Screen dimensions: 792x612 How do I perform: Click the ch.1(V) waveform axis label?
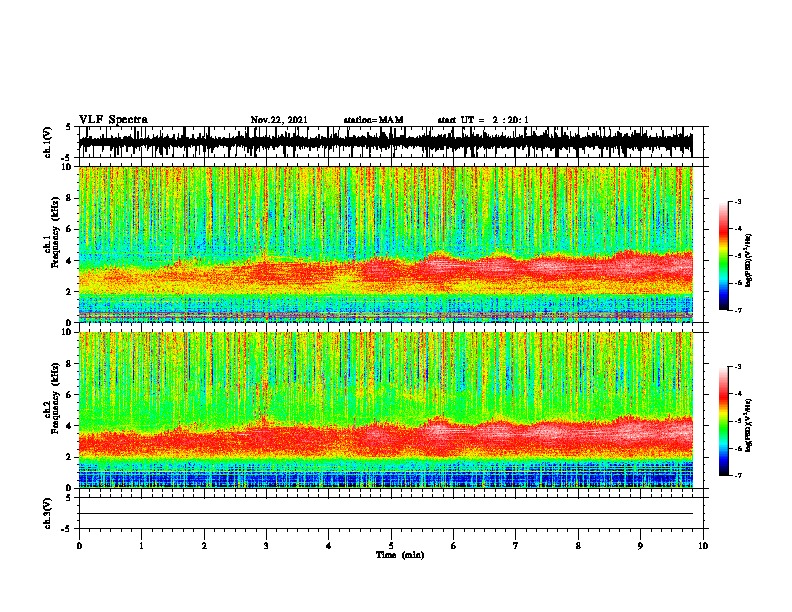(48, 142)
